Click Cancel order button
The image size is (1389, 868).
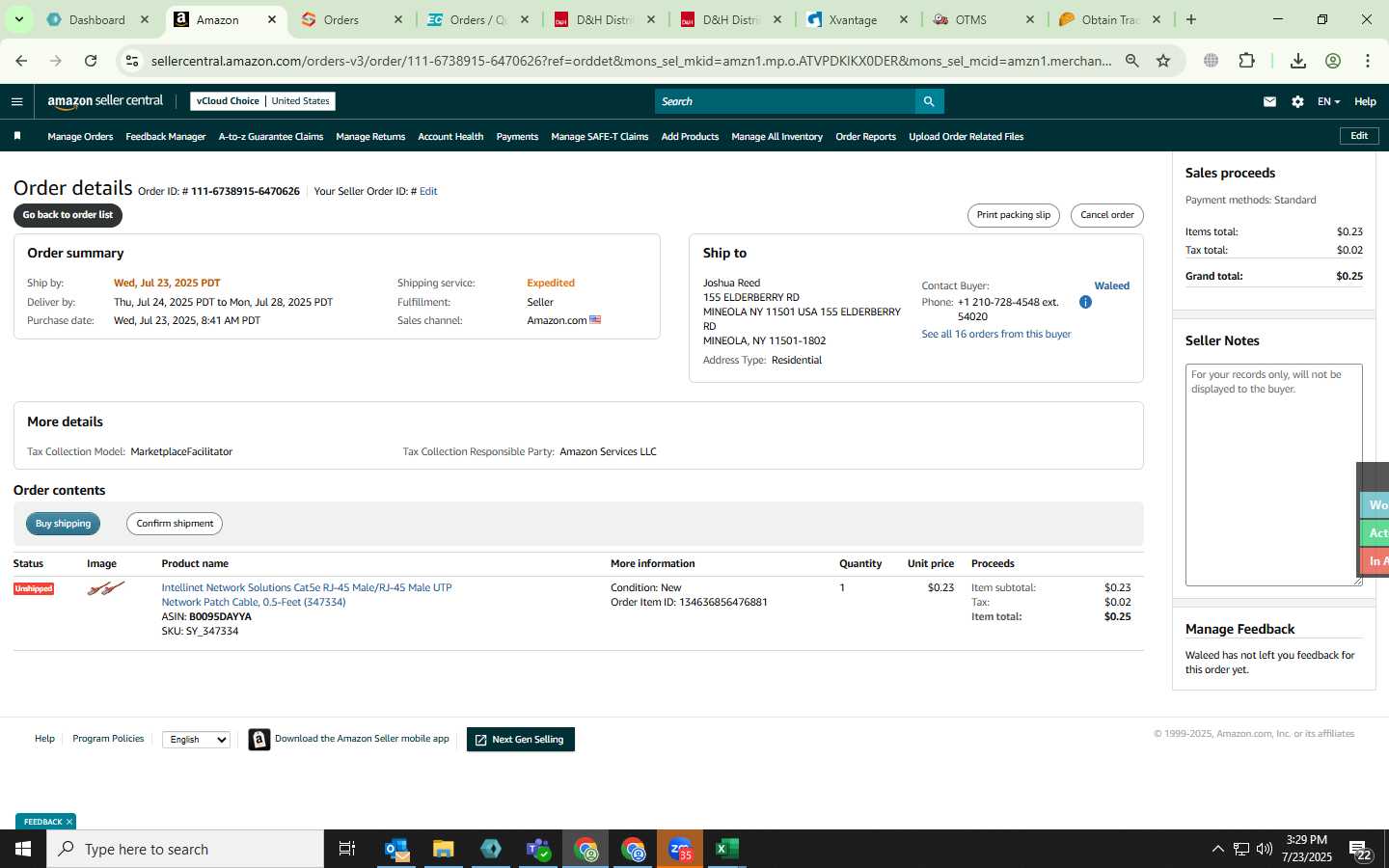(x=1106, y=215)
